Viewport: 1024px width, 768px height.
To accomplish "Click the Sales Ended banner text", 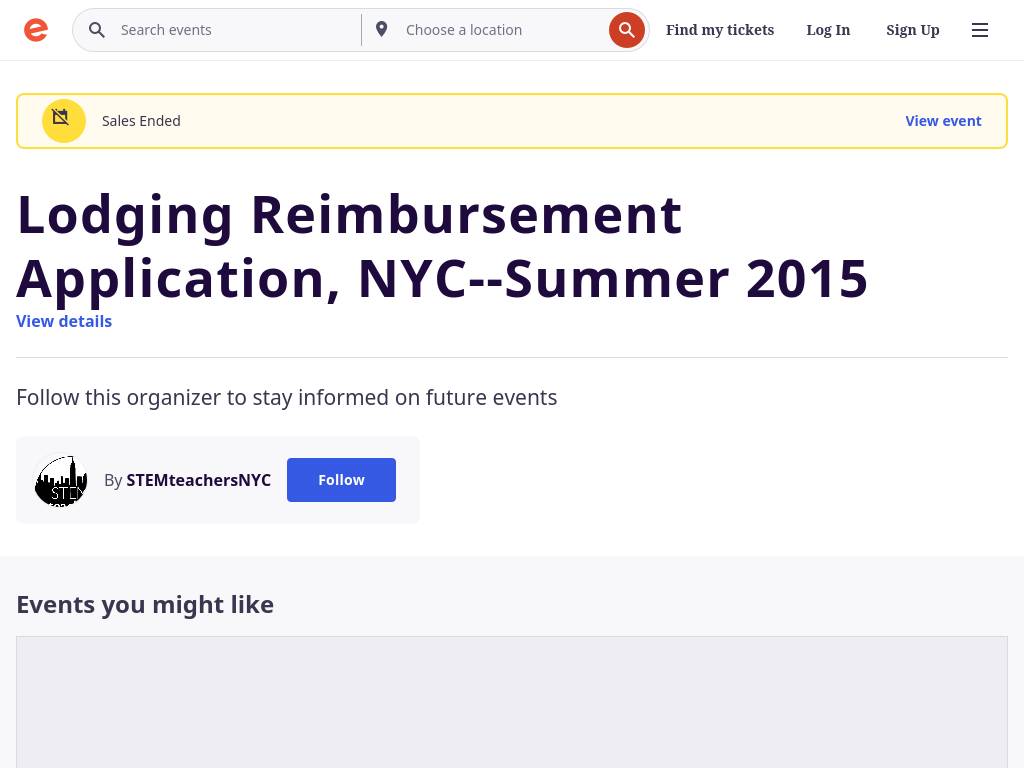I will (x=141, y=121).
